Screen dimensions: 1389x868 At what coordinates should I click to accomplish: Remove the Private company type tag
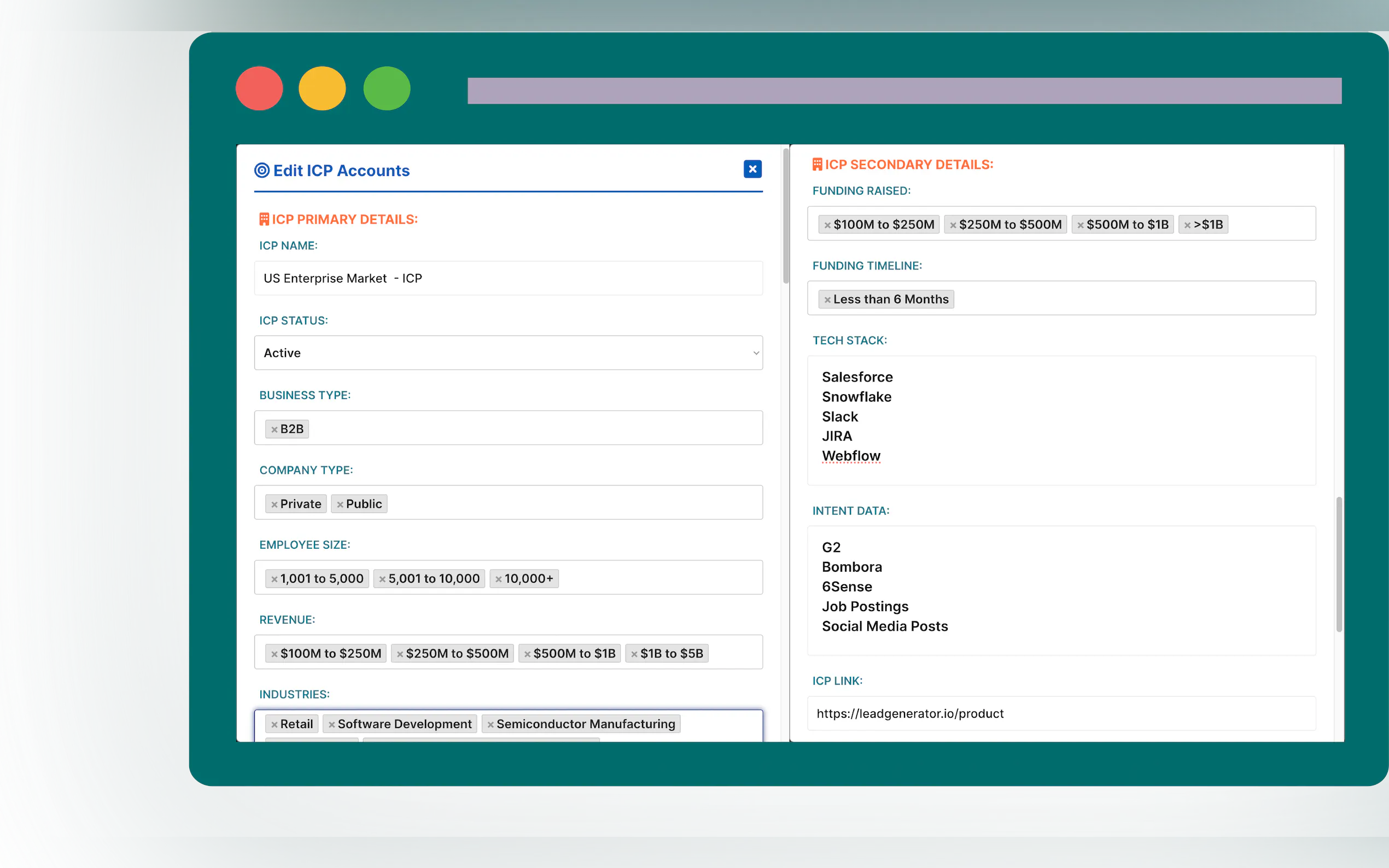[275, 505]
